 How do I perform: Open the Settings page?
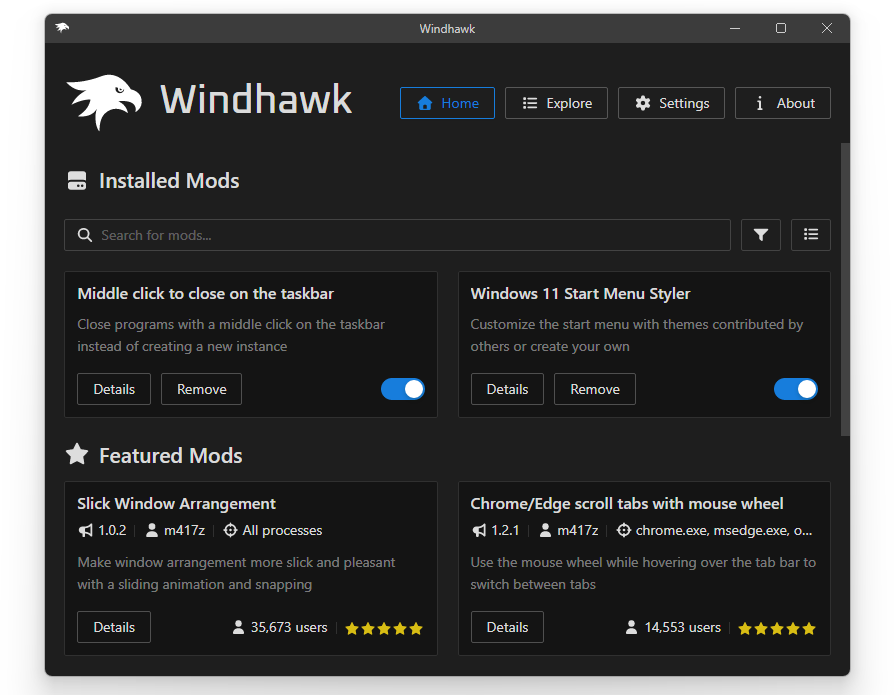(x=671, y=103)
